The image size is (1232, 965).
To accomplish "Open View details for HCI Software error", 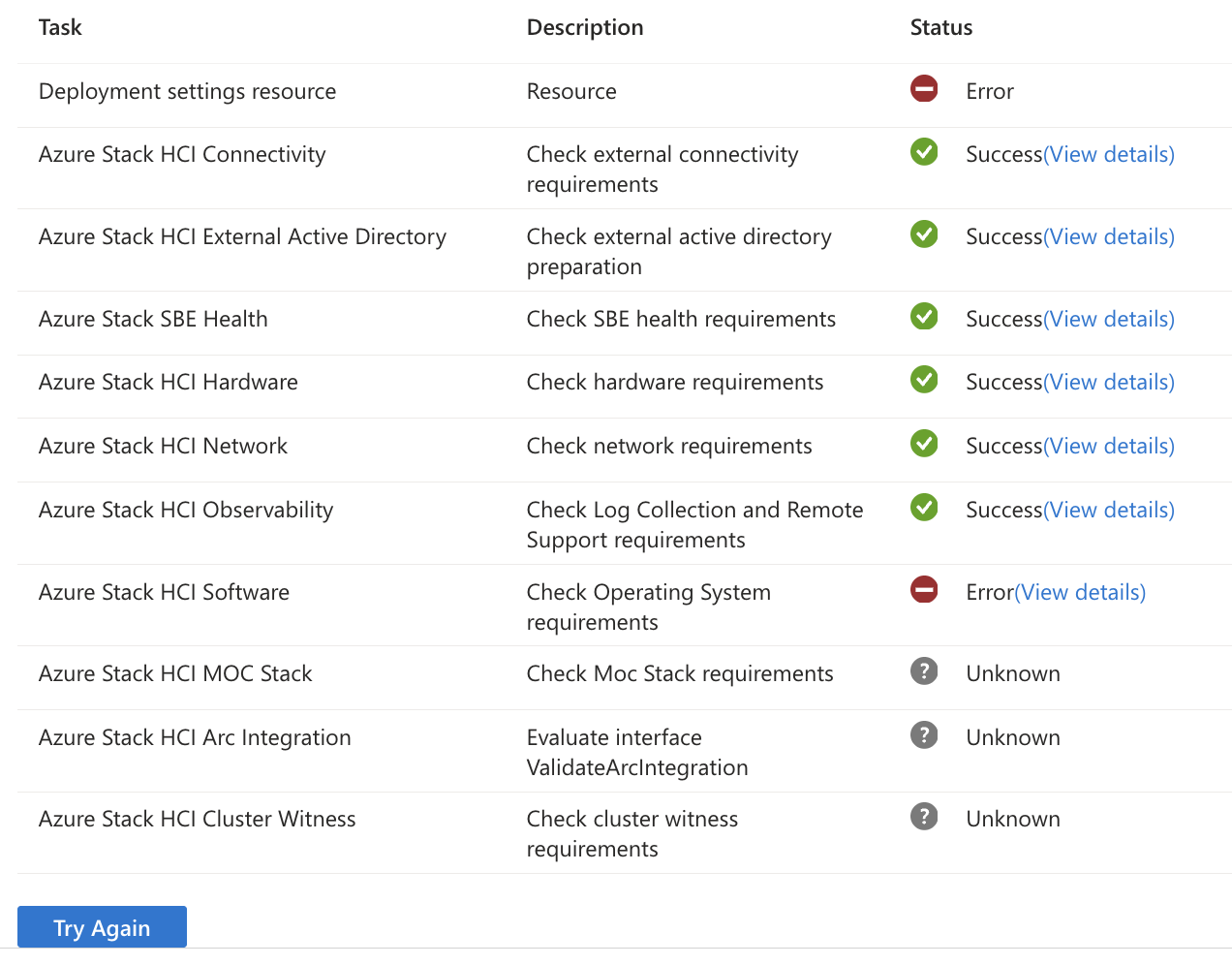I will coord(1080,593).
